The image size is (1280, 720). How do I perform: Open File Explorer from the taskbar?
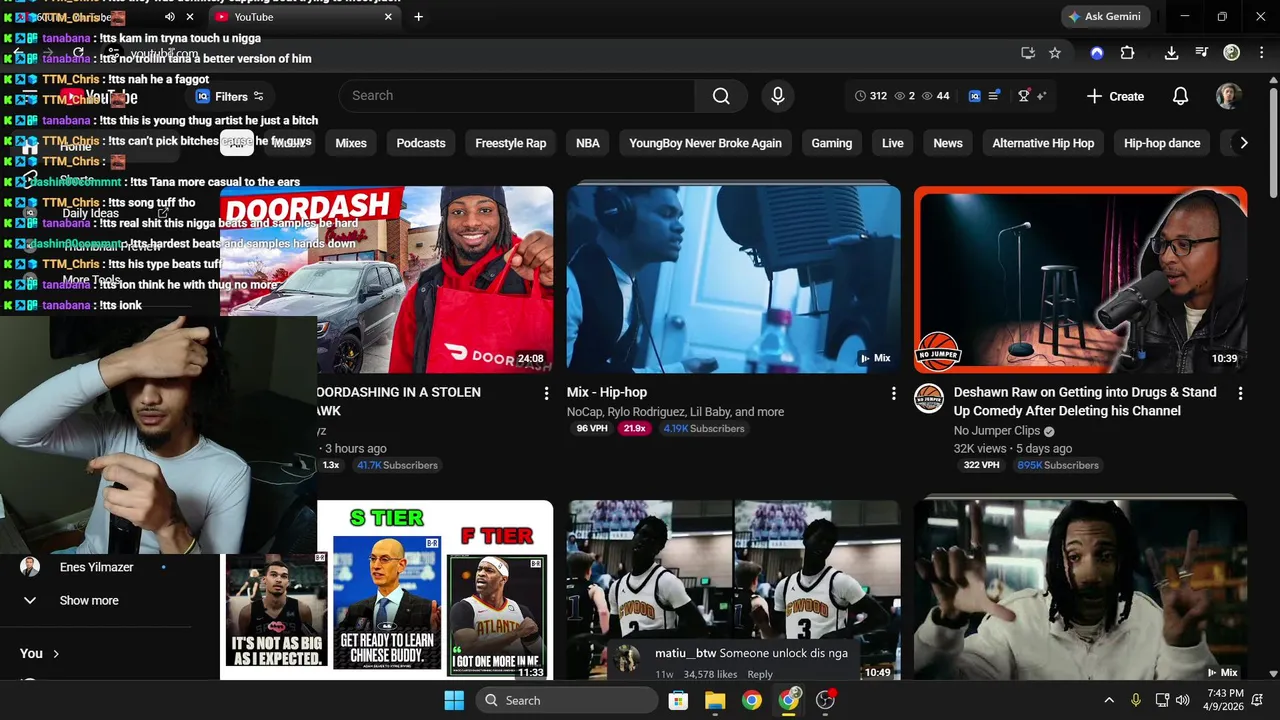click(715, 700)
